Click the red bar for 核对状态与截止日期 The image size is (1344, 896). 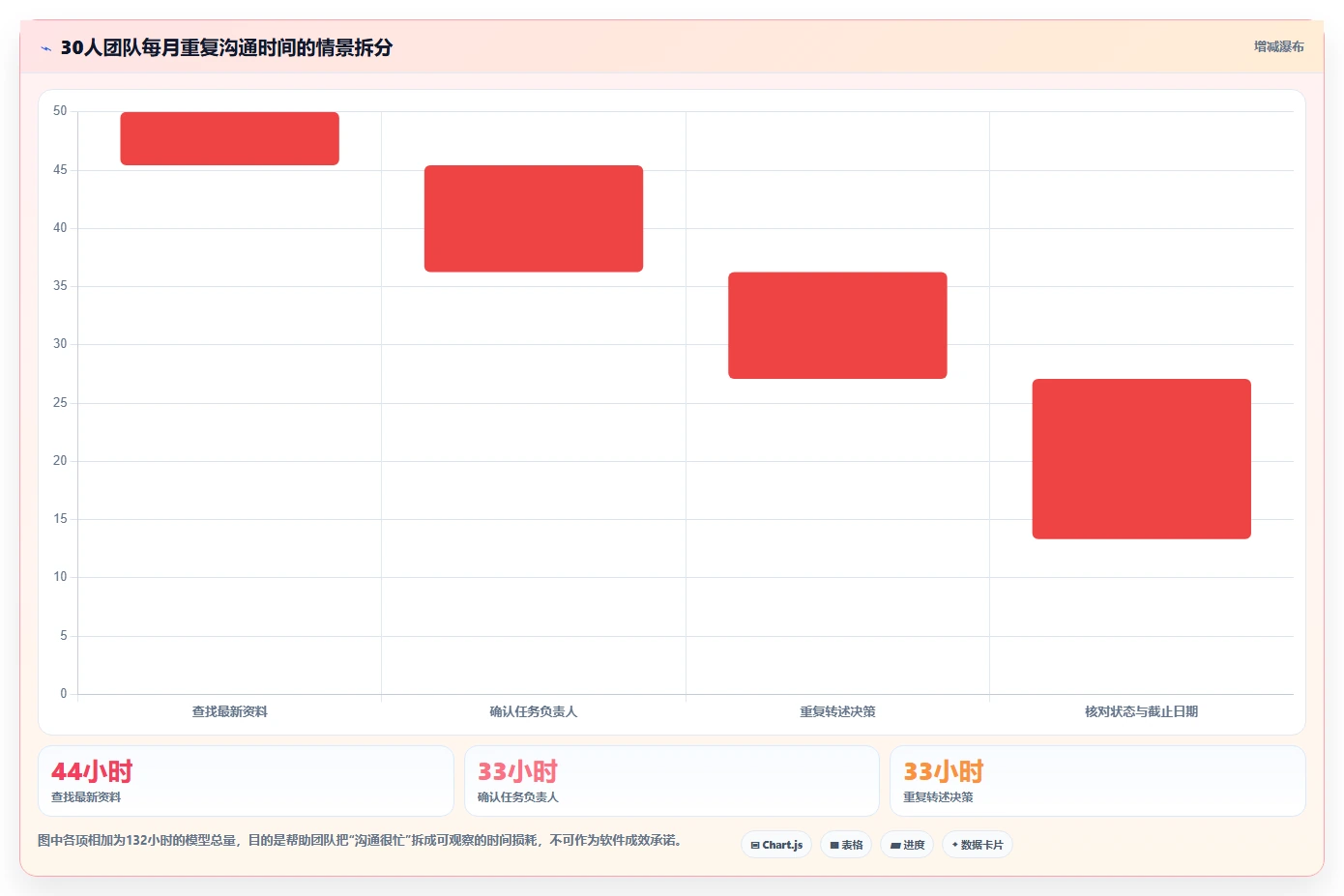coord(1142,459)
